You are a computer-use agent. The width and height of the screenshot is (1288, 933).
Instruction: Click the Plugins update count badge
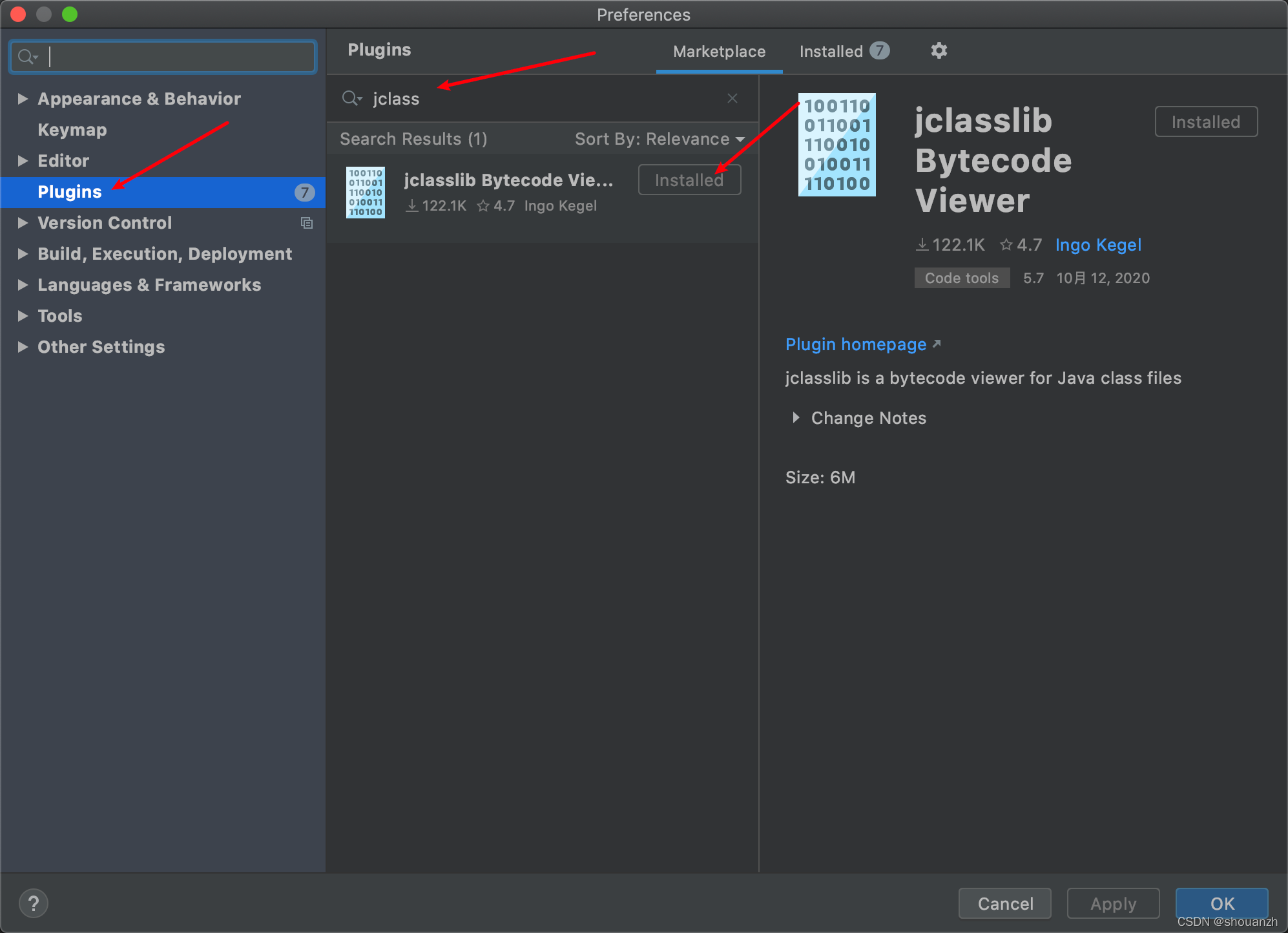[304, 192]
